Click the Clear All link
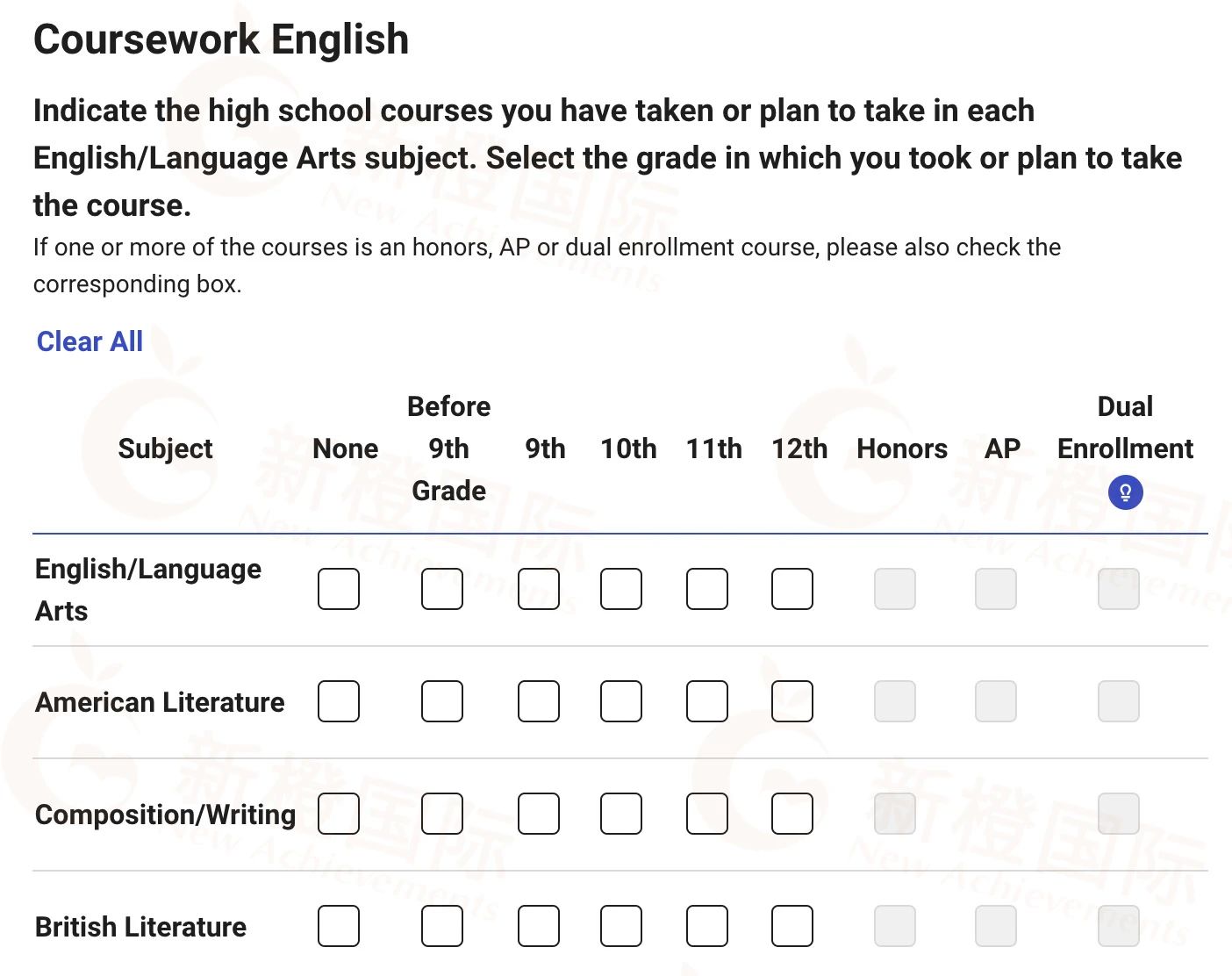The height and width of the screenshot is (976, 1232). [90, 341]
